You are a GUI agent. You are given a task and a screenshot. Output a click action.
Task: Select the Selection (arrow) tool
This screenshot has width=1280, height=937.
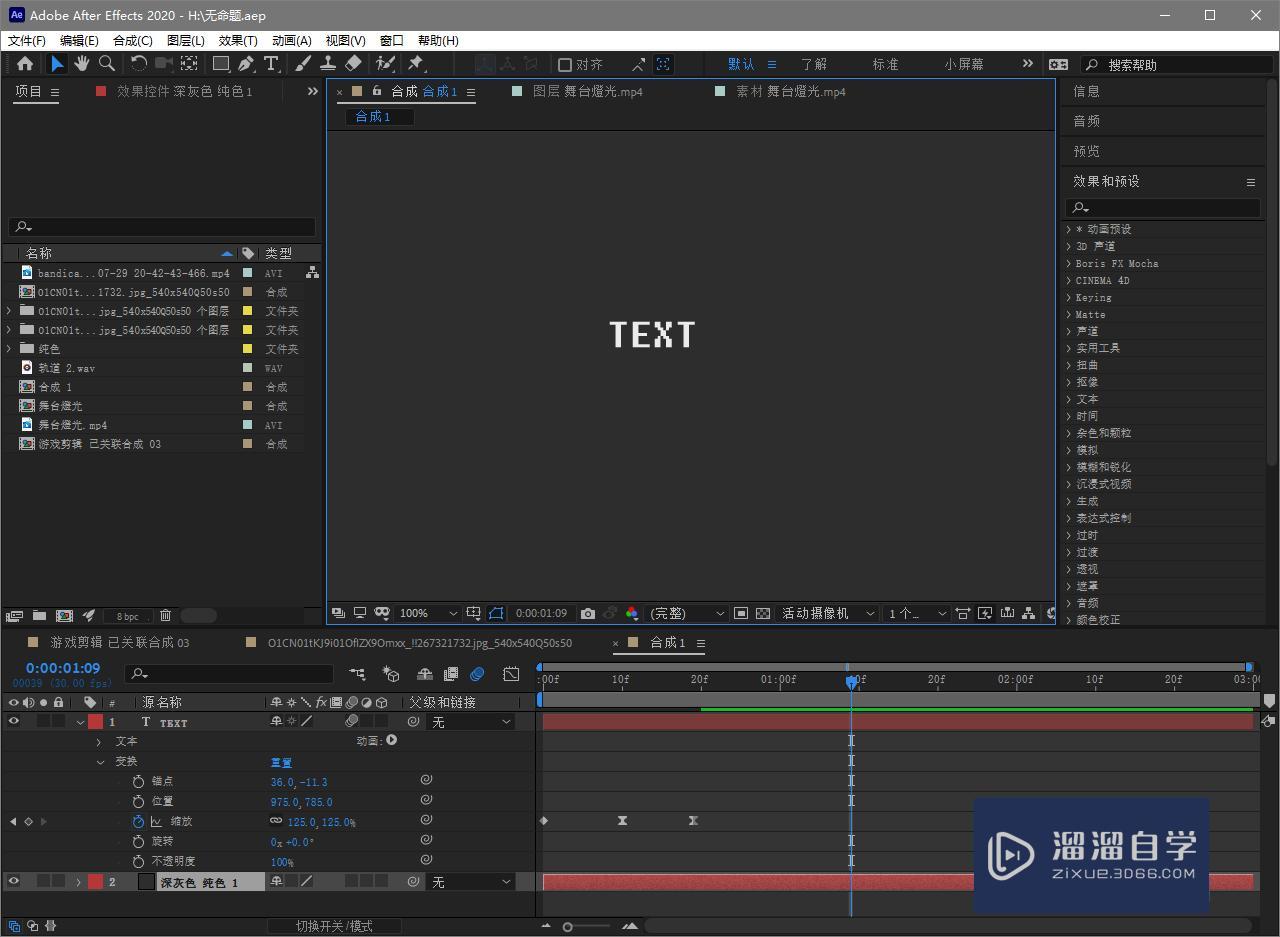pyautogui.click(x=57, y=64)
